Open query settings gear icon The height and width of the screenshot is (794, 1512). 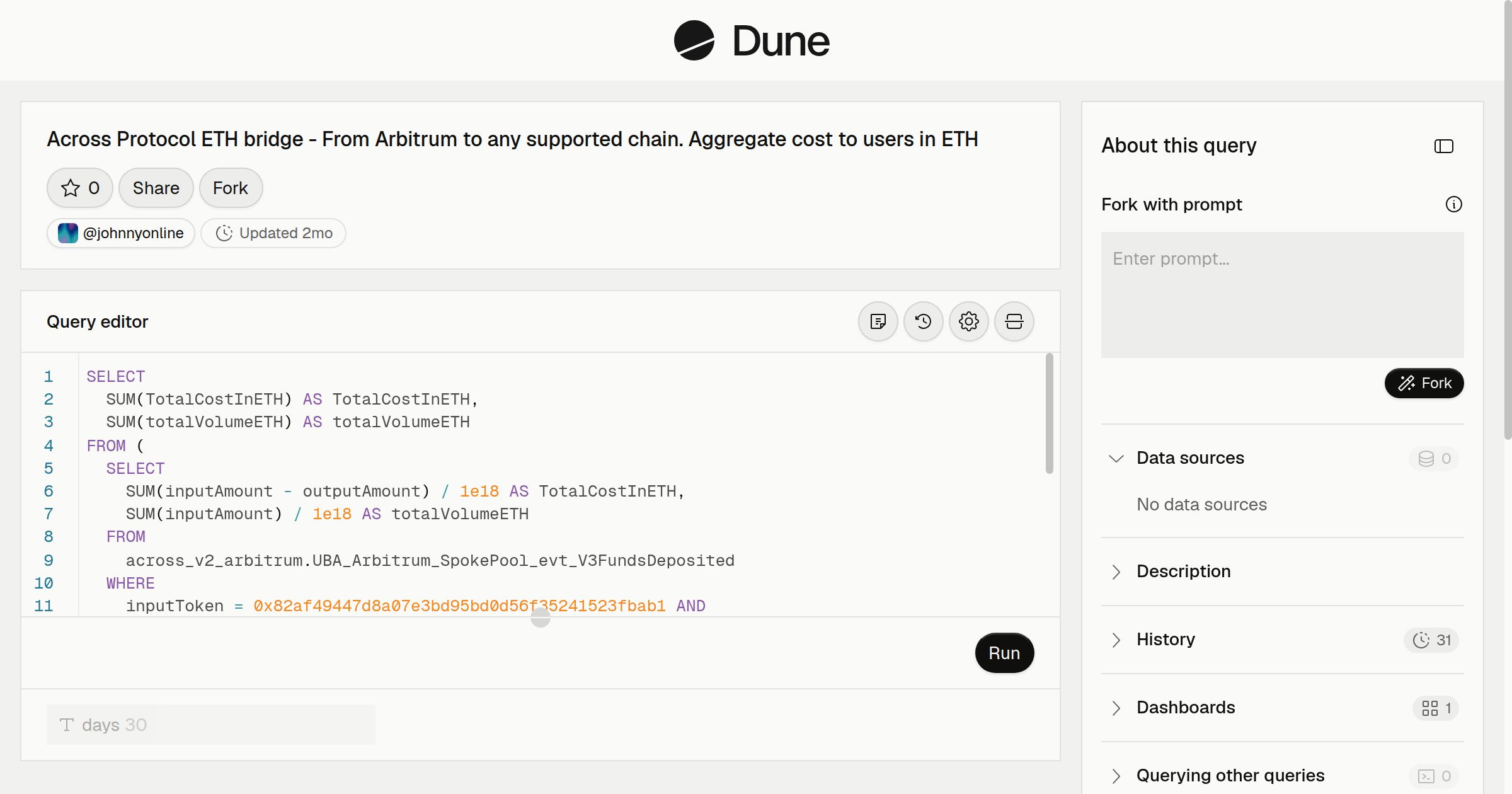pyautogui.click(x=968, y=321)
